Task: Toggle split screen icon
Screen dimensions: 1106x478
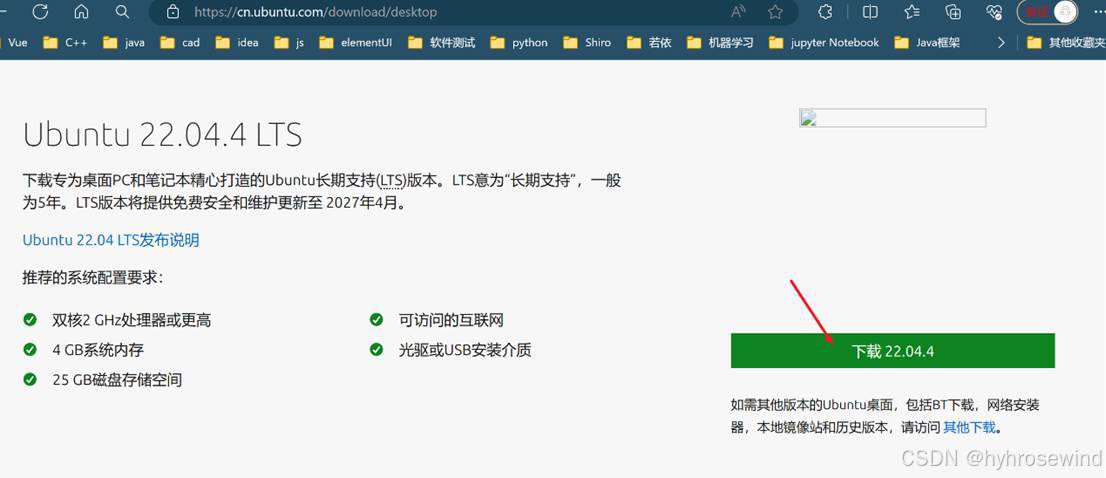Action: [870, 11]
